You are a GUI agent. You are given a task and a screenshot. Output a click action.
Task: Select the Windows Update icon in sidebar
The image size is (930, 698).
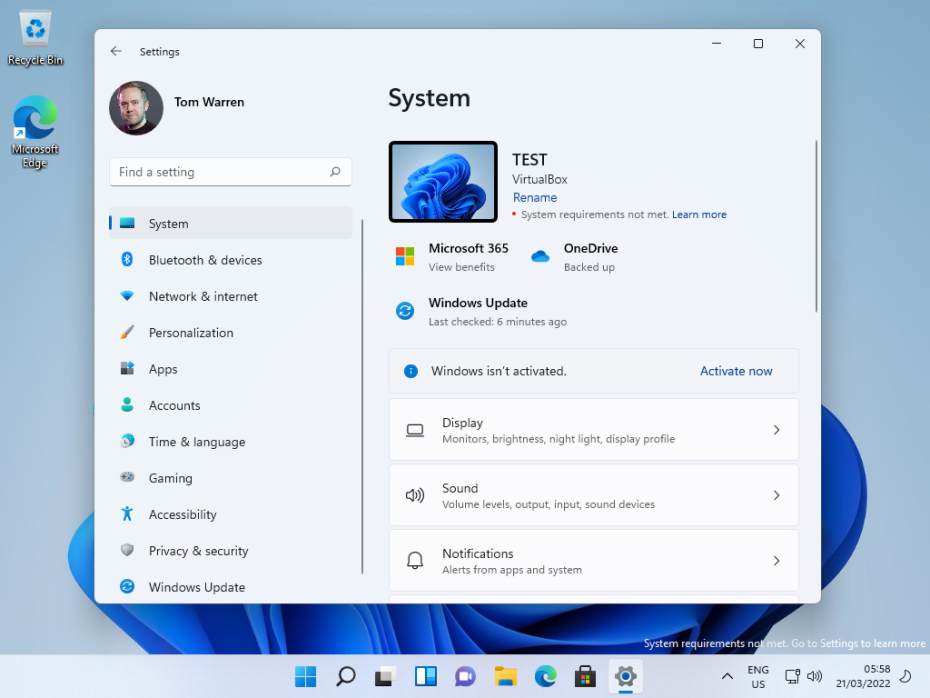click(129, 587)
